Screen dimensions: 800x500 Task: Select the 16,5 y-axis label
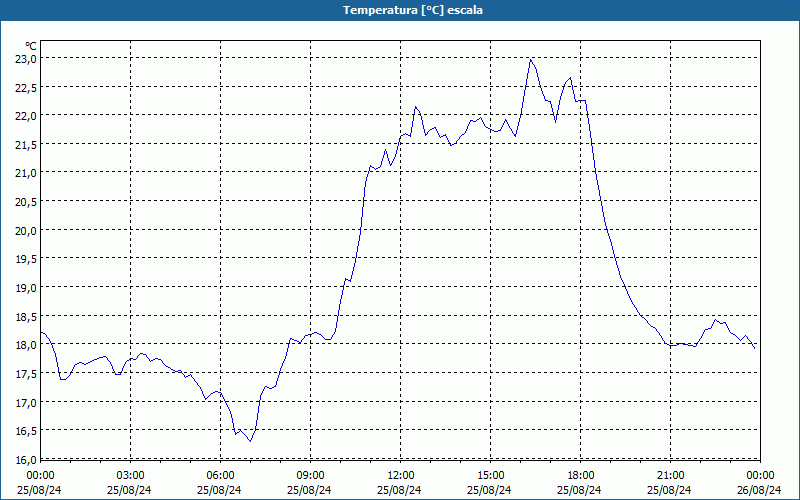click(x=26, y=431)
